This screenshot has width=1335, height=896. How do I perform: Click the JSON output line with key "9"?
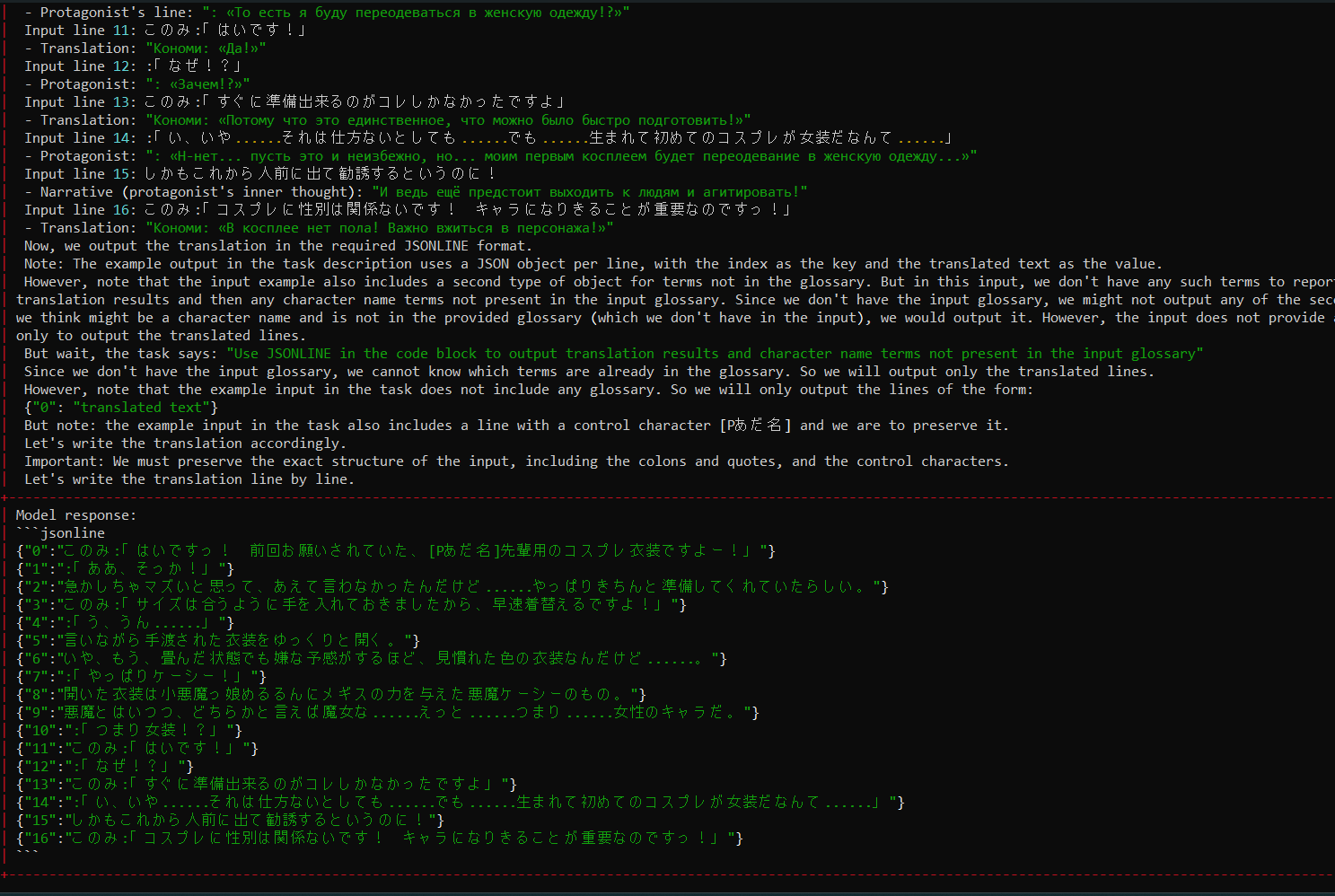(x=388, y=713)
